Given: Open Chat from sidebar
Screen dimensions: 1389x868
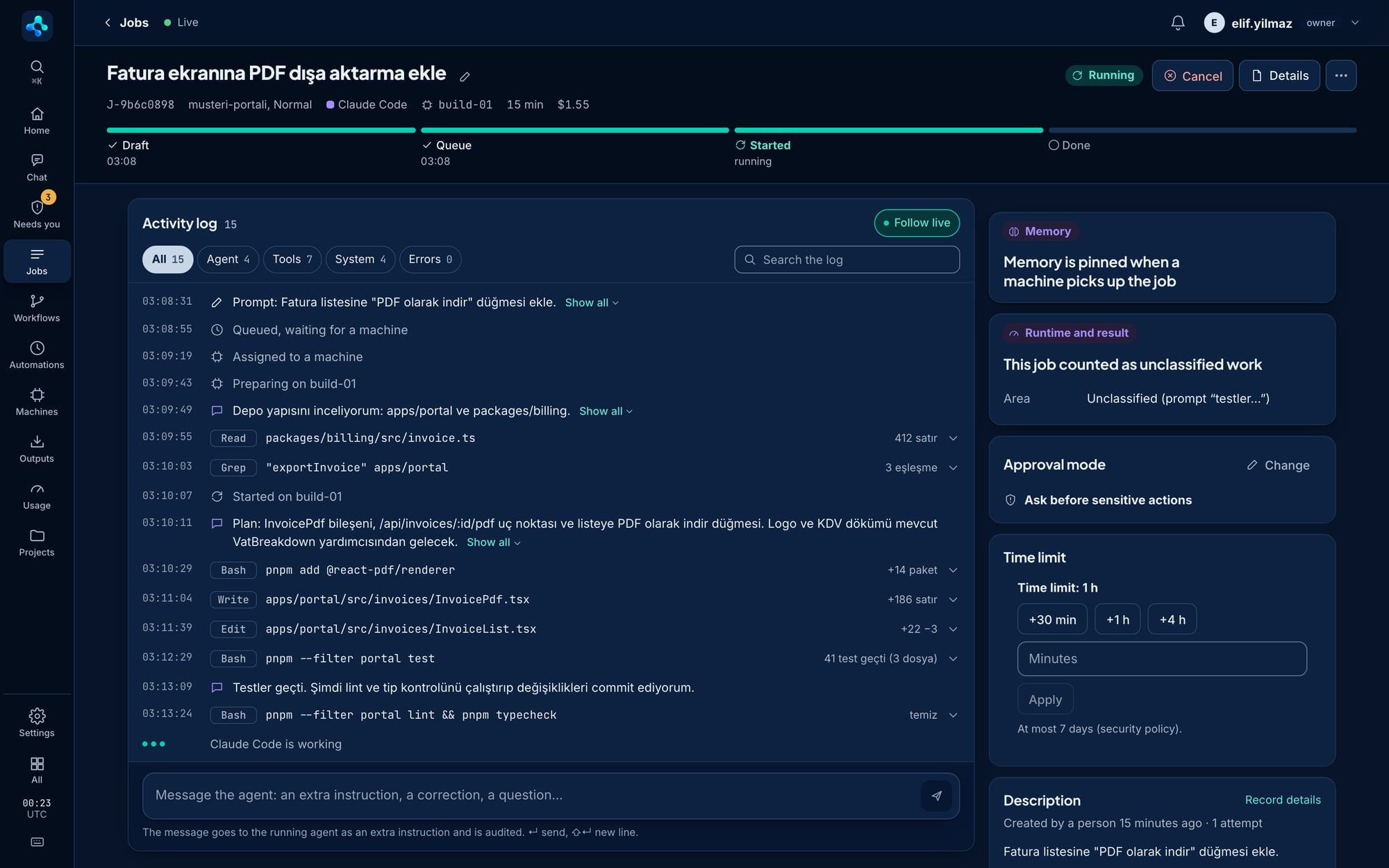Looking at the screenshot, I should (x=37, y=167).
